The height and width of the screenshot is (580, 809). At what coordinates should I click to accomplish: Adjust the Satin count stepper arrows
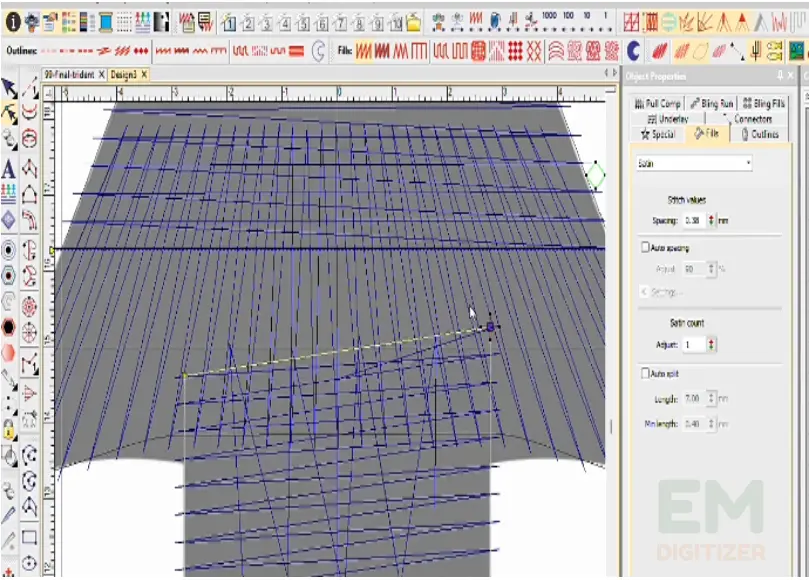click(711, 345)
